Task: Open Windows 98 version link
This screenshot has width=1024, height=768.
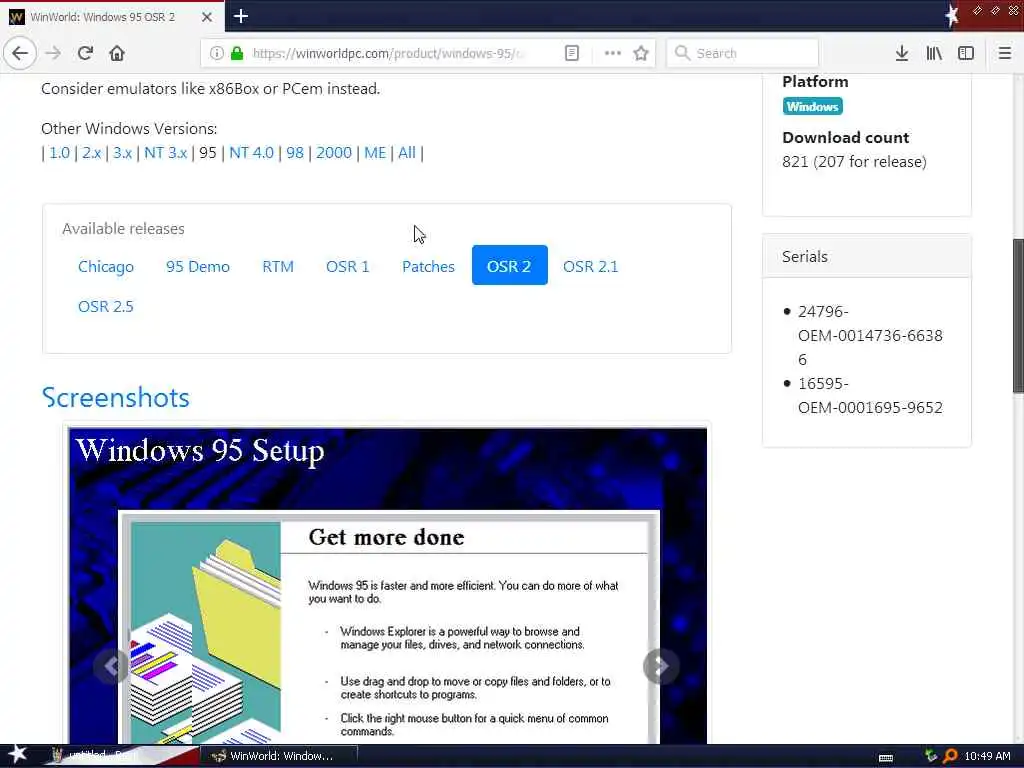Action: (x=295, y=153)
